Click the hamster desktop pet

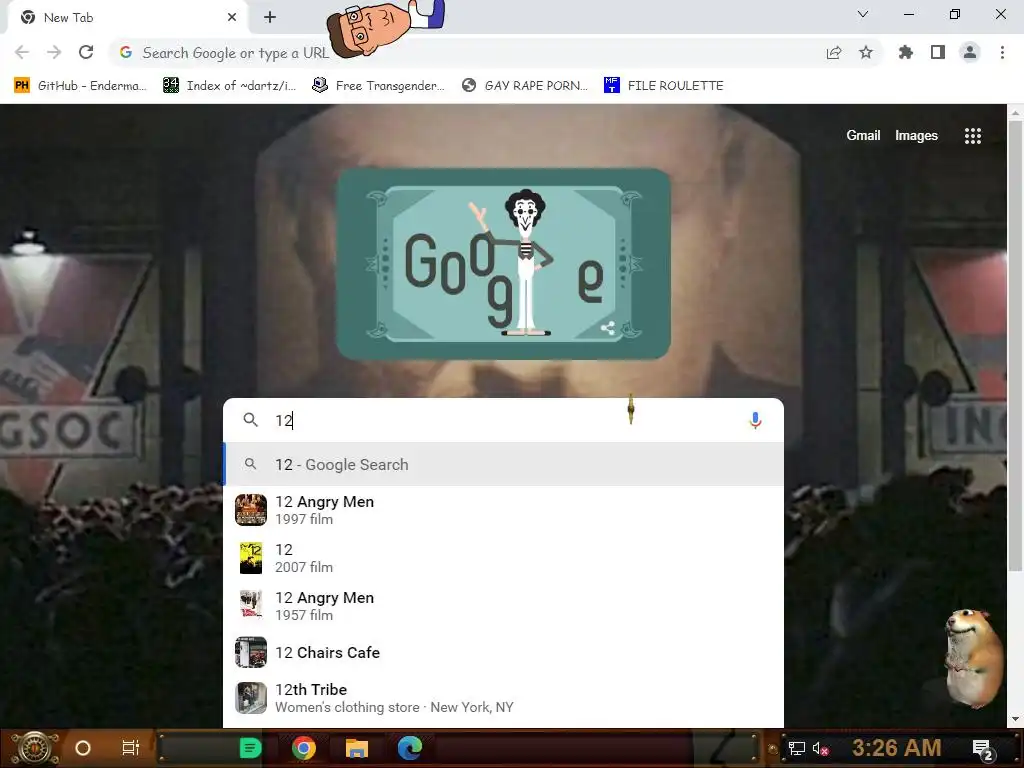(973, 658)
